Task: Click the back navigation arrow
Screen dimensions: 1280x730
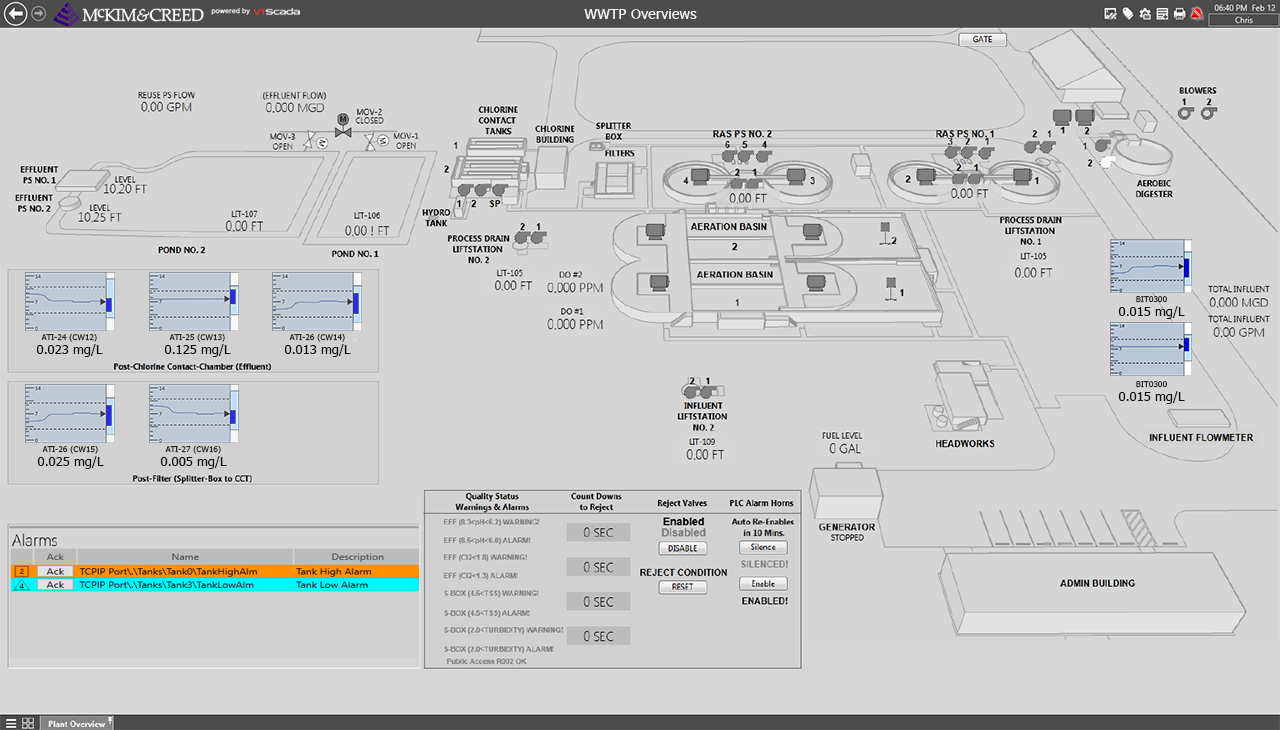Action: tap(16, 14)
